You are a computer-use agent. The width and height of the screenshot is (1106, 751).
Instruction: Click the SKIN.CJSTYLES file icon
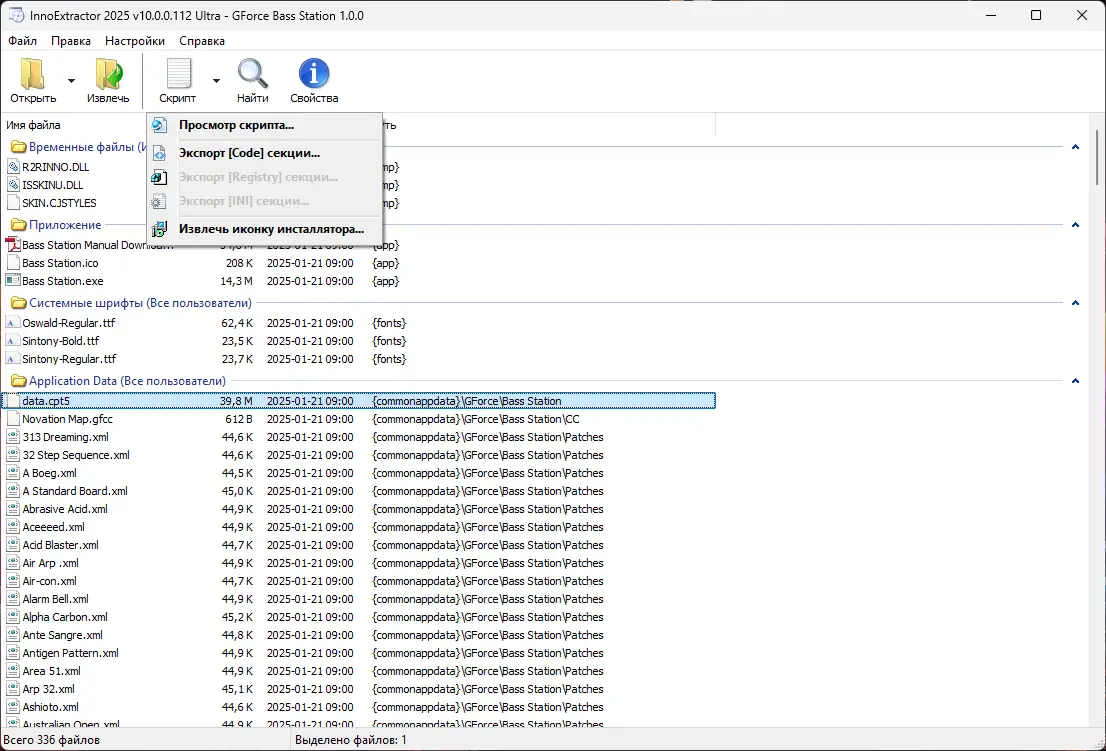pyautogui.click(x=13, y=202)
